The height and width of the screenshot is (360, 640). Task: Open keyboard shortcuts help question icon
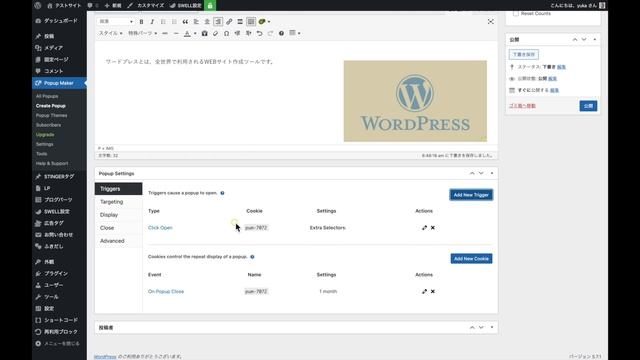tap(281, 33)
